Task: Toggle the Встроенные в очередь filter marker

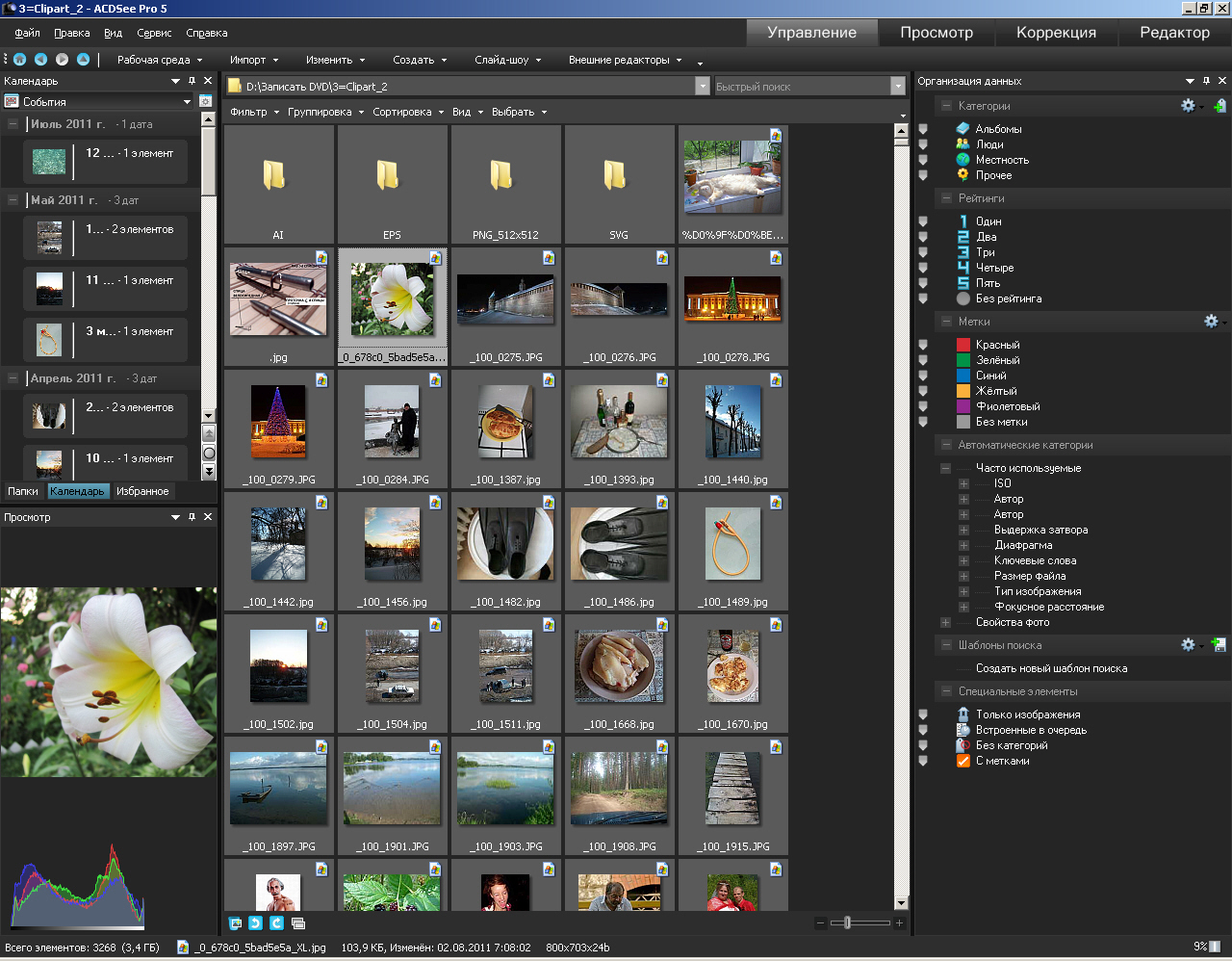Action: [x=923, y=730]
